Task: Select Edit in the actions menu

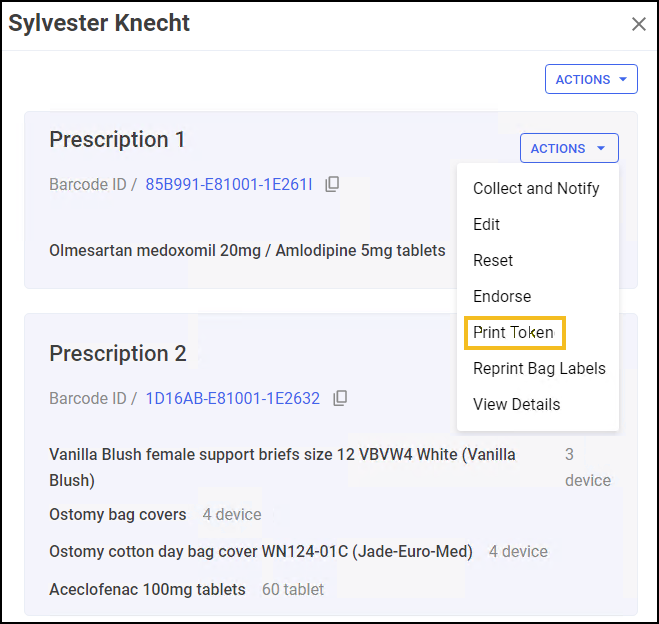Action: 486,224
